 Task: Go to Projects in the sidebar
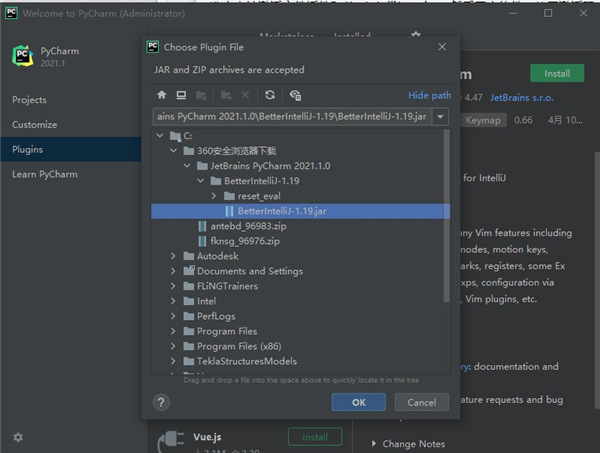point(29,100)
